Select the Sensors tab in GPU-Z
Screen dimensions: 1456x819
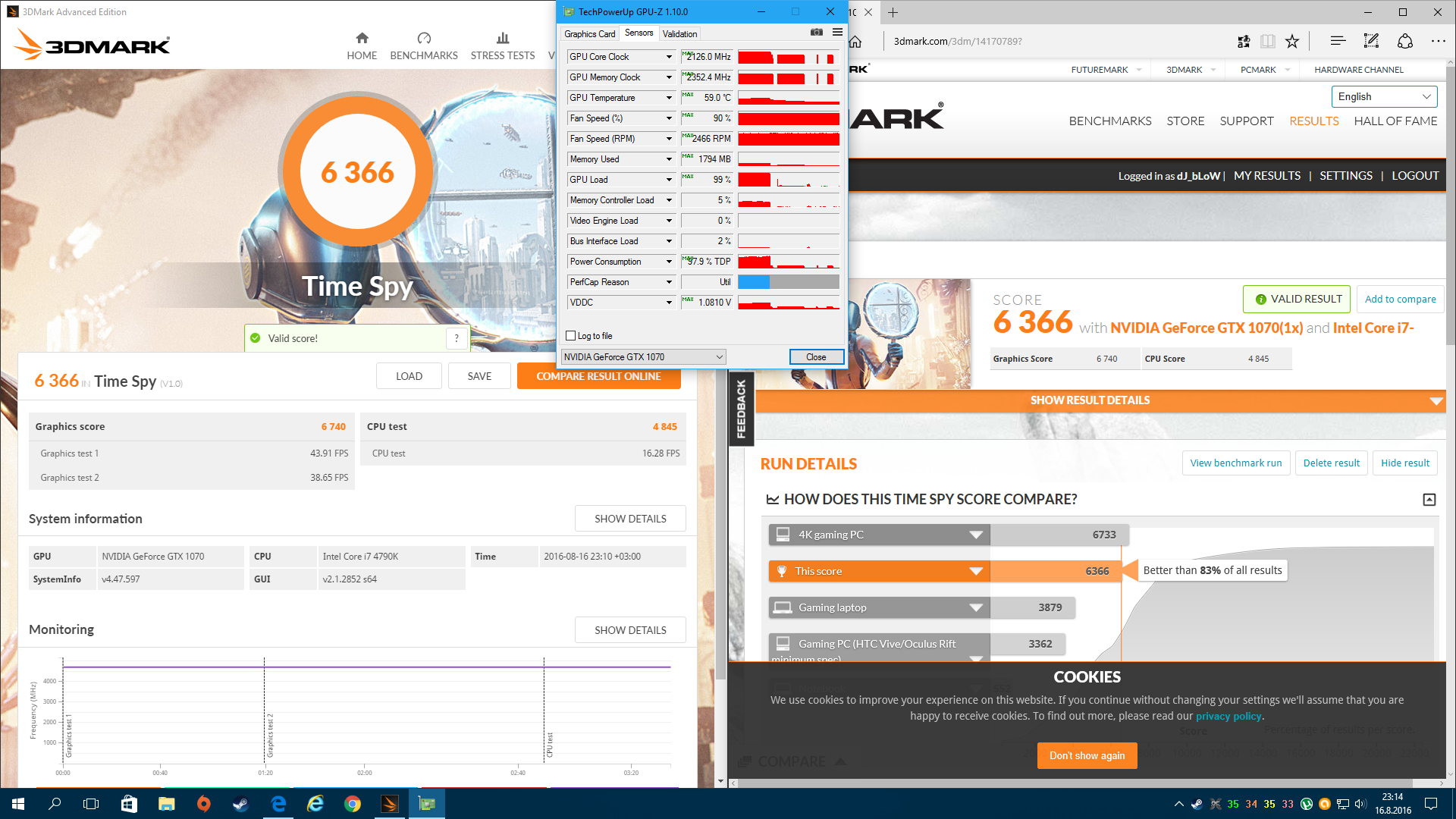[x=639, y=33]
